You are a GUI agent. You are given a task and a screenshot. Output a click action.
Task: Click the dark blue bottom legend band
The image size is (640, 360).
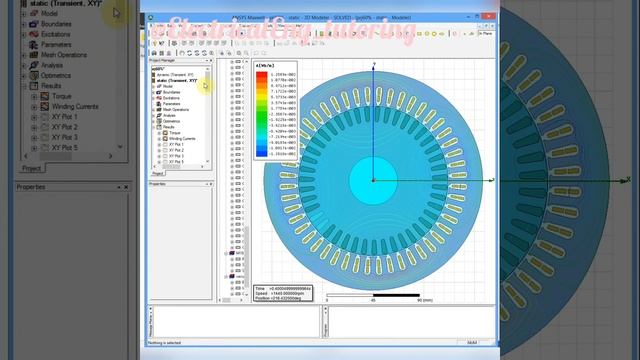pyautogui.click(x=262, y=153)
